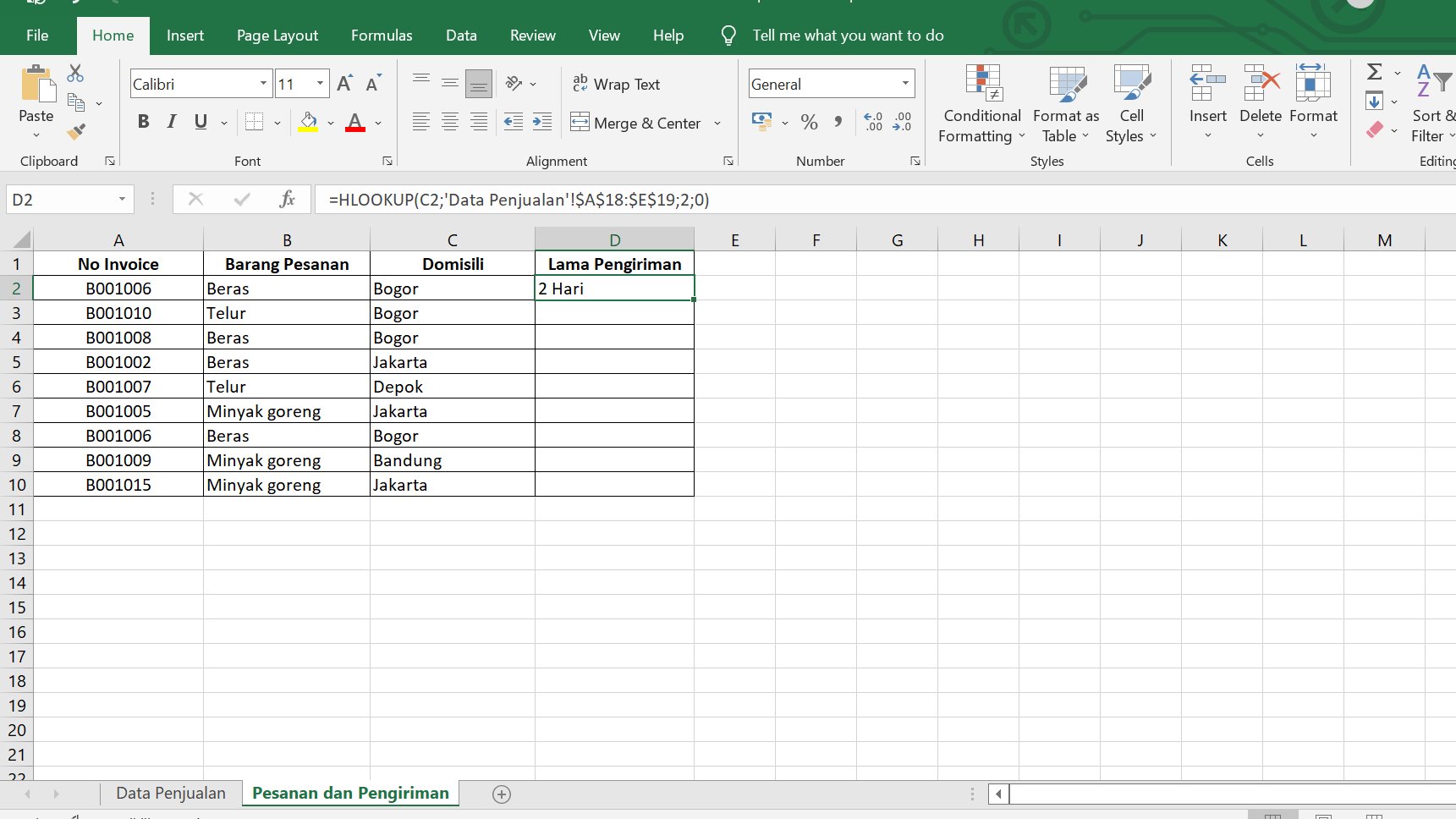Click the Increase Decimal icon
1456x819 pixels.
tap(873, 122)
